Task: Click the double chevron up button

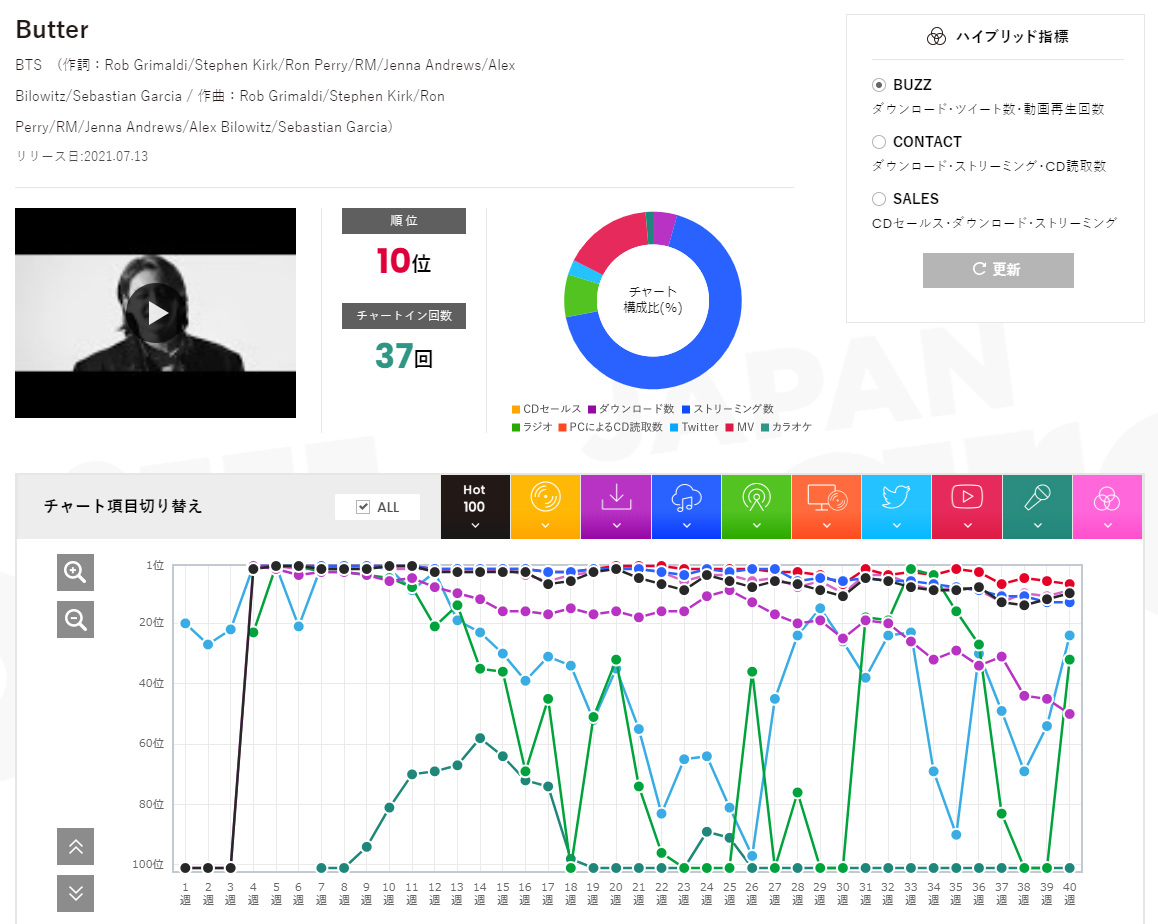Action: coord(75,846)
